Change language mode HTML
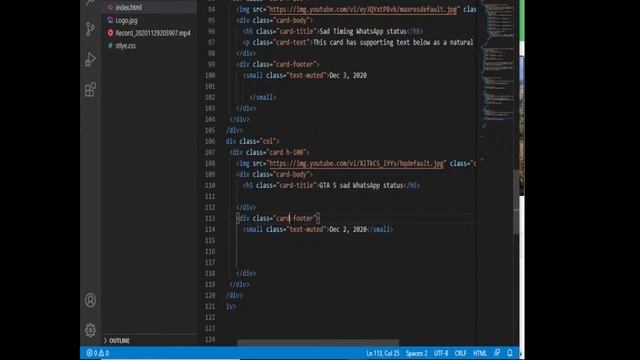This screenshot has width=640, height=360. point(480,353)
